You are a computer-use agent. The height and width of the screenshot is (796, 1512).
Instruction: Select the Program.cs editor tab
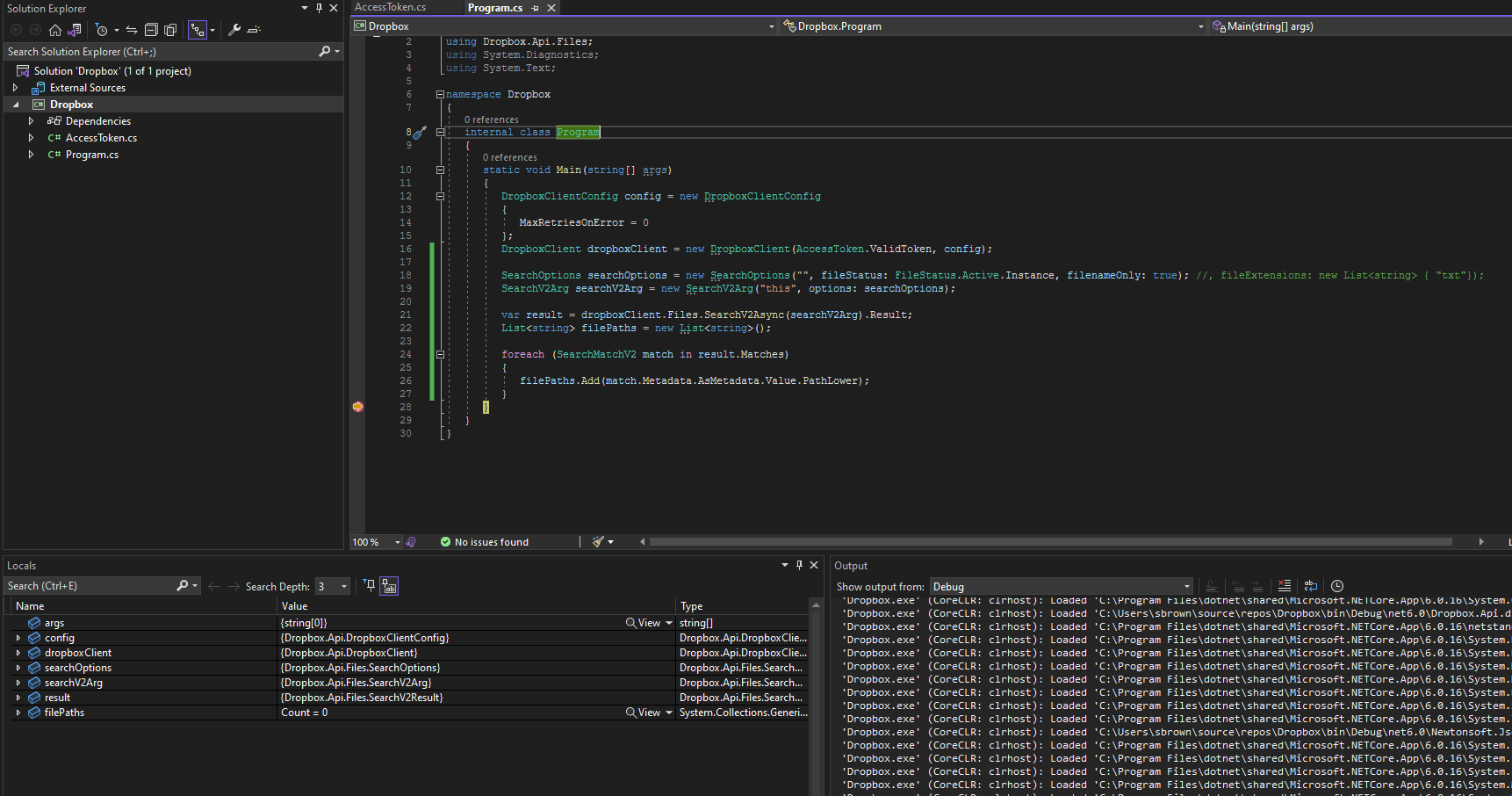[x=495, y=8]
